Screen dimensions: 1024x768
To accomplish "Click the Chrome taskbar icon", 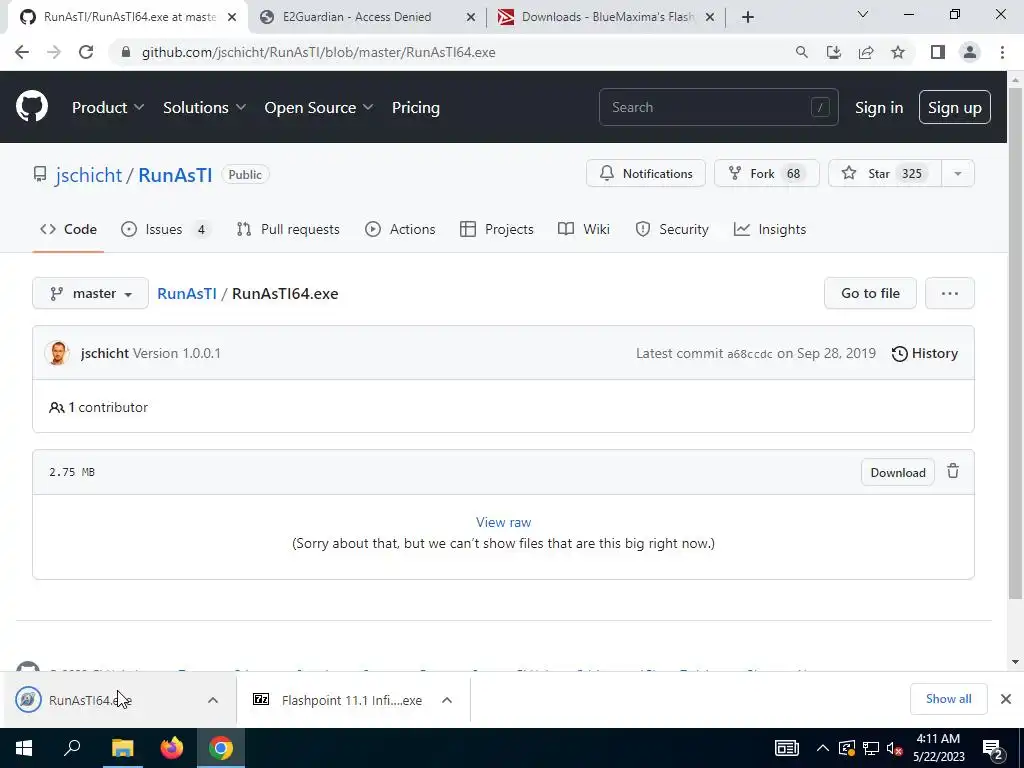I will tap(221, 748).
